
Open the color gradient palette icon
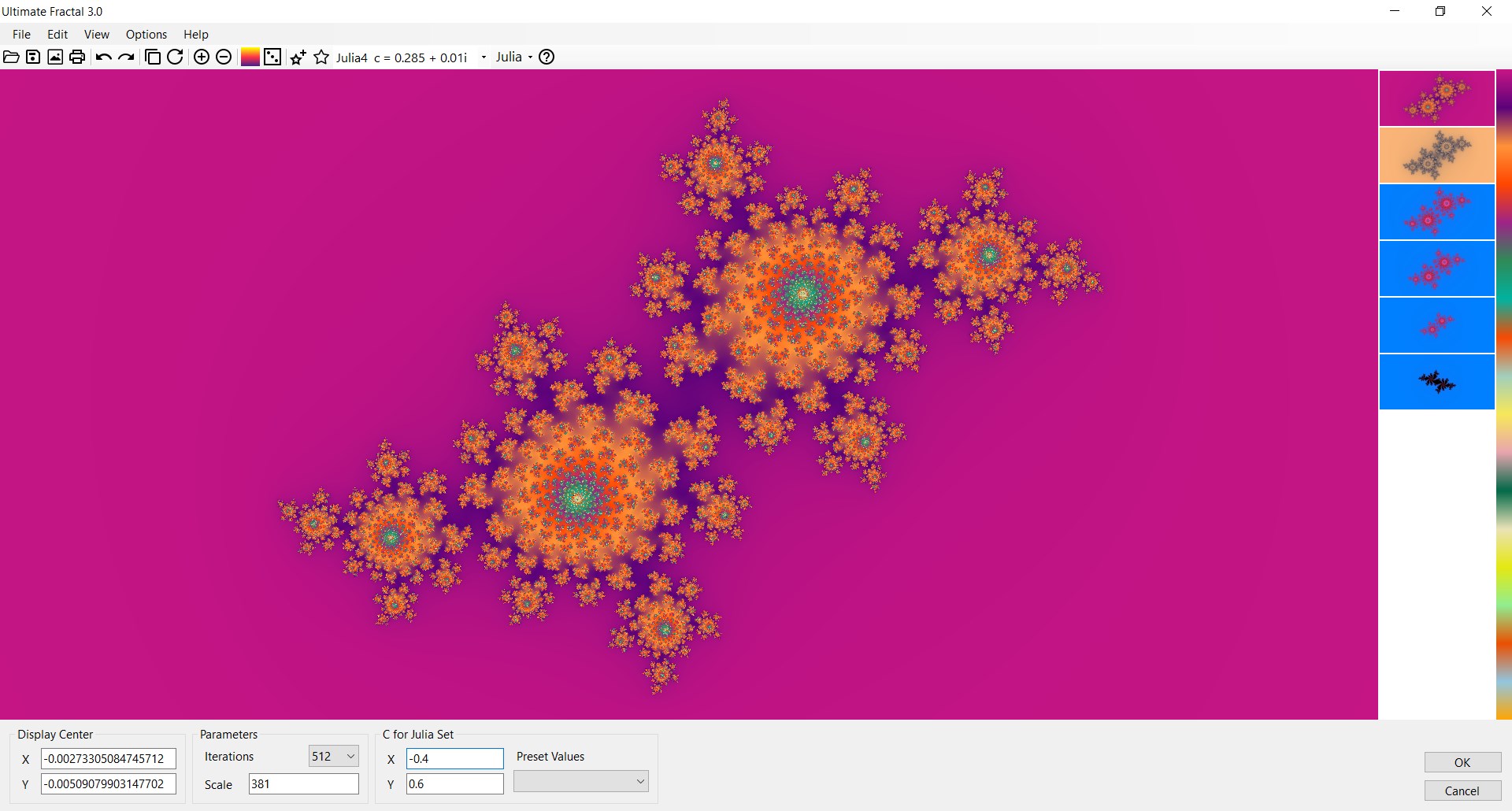[x=250, y=57]
